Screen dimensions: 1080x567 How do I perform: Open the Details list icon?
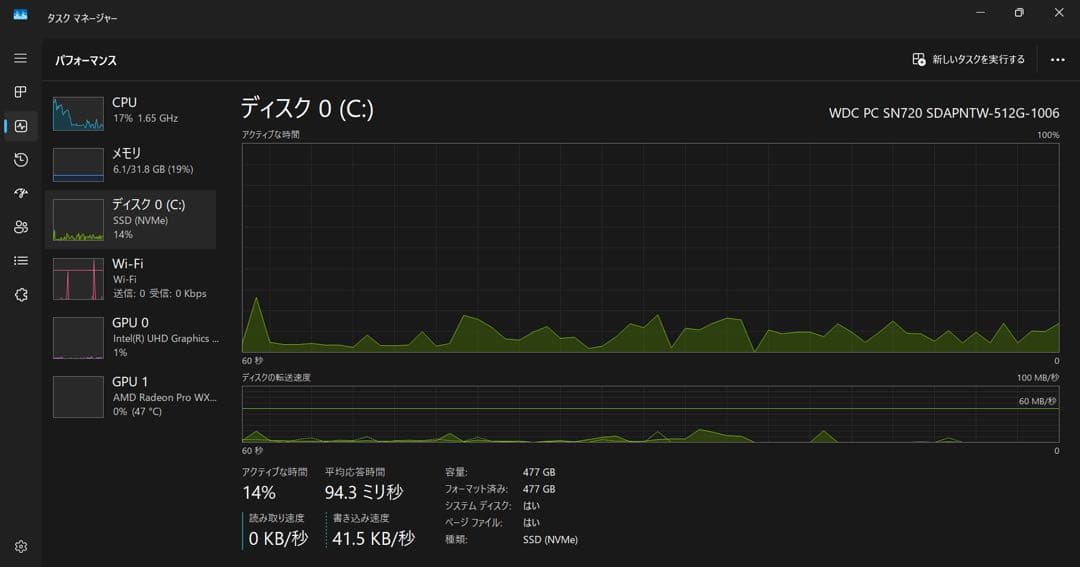[20, 261]
